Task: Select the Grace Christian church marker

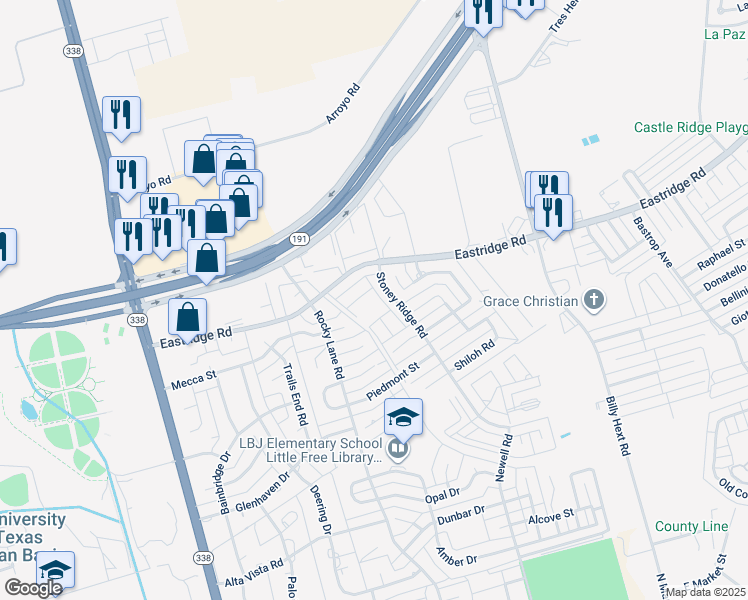Action: pyautogui.click(x=594, y=301)
